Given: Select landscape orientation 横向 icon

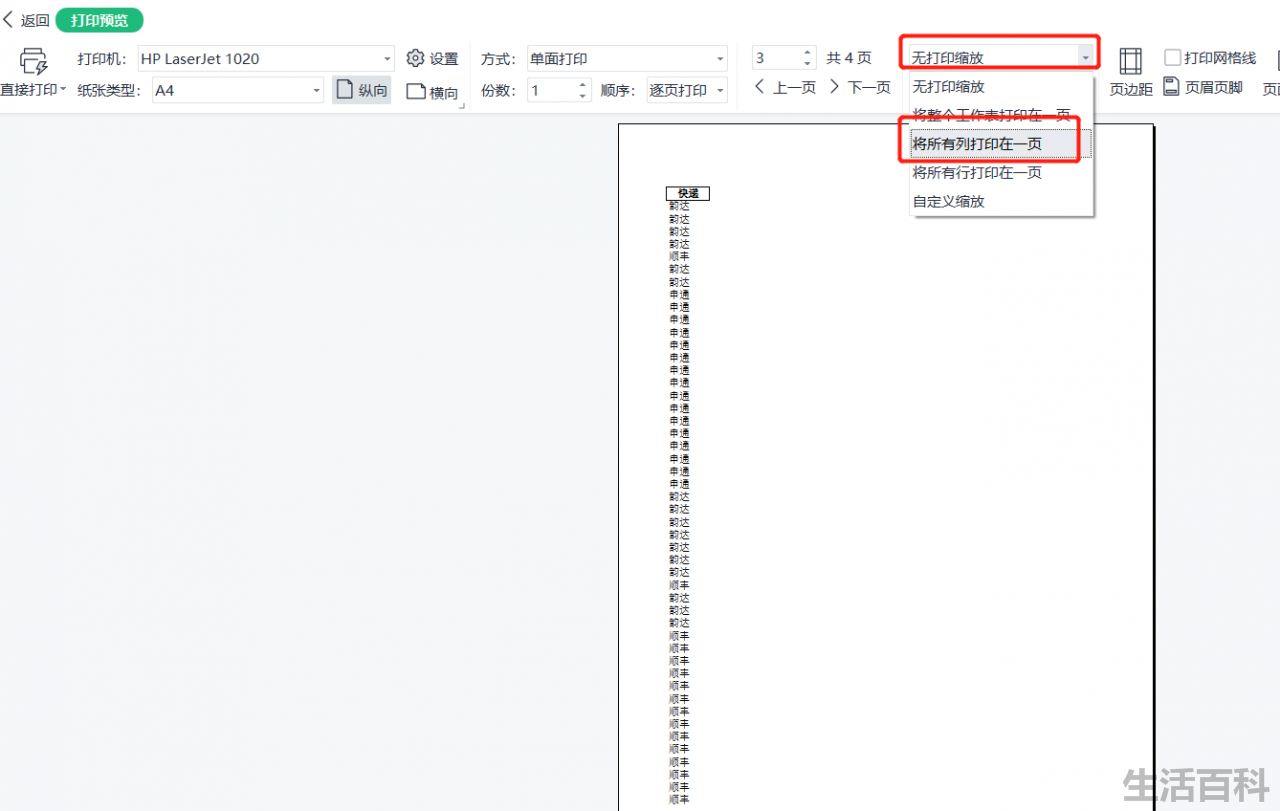Looking at the screenshot, I should (x=416, y=92).
